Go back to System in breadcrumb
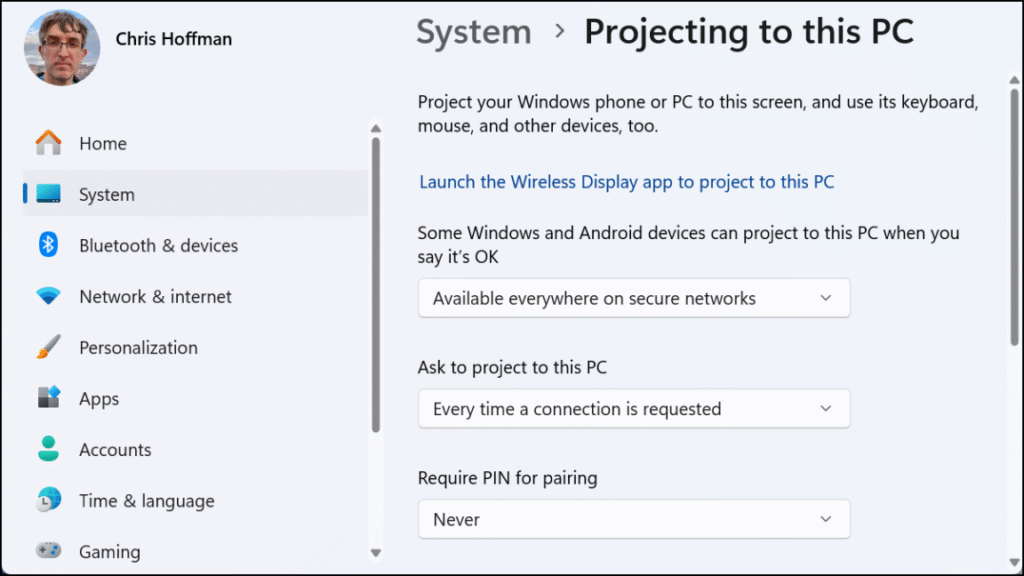 point(473,32)
